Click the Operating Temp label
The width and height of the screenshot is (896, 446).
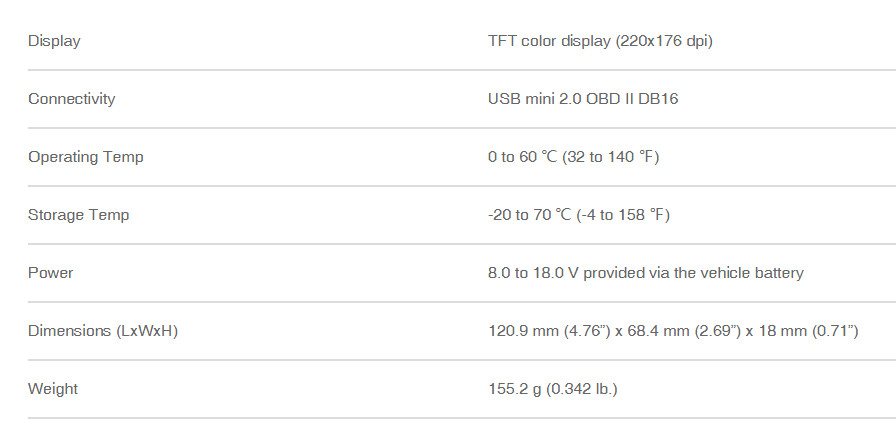(85, 157)
